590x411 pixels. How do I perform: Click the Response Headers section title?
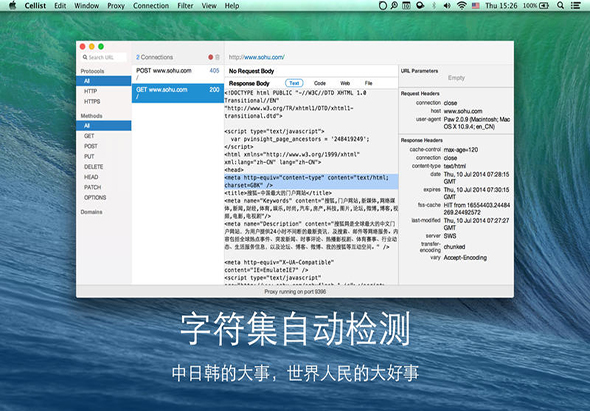click(421, 140)
